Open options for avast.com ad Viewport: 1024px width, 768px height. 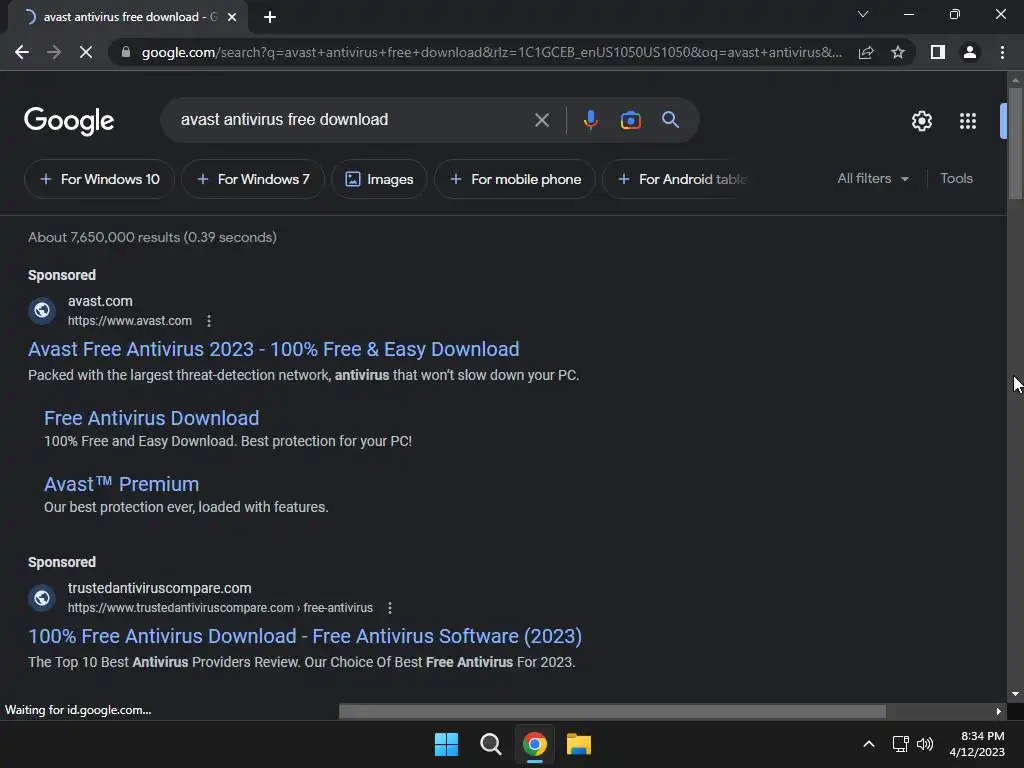pyautogui.click(x=209, y=321)
